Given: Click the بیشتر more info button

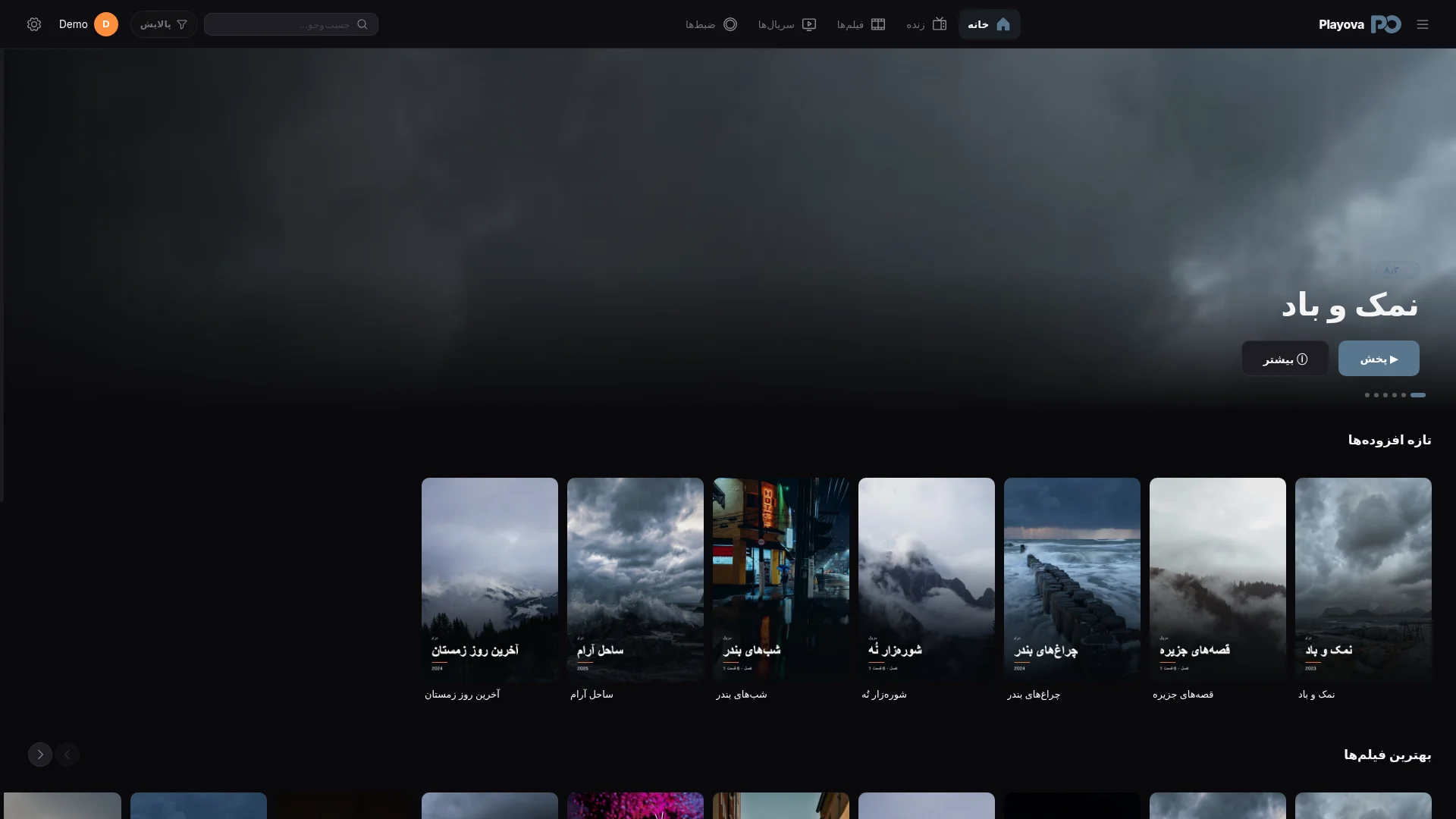Looking at the screenshot, I should [1285, 358].
